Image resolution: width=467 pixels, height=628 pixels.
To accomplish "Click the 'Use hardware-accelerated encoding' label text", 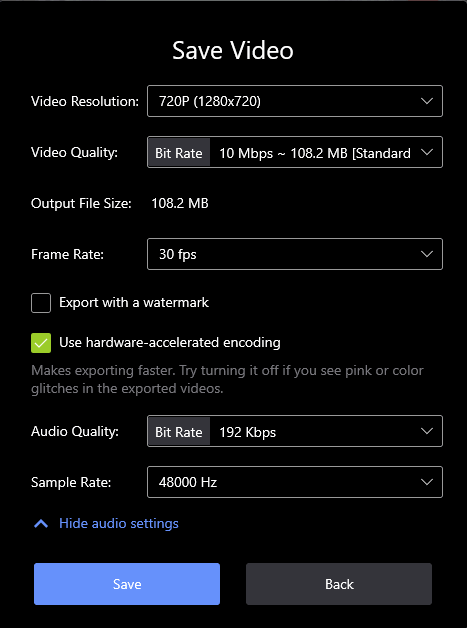I will tap(170, 342).
